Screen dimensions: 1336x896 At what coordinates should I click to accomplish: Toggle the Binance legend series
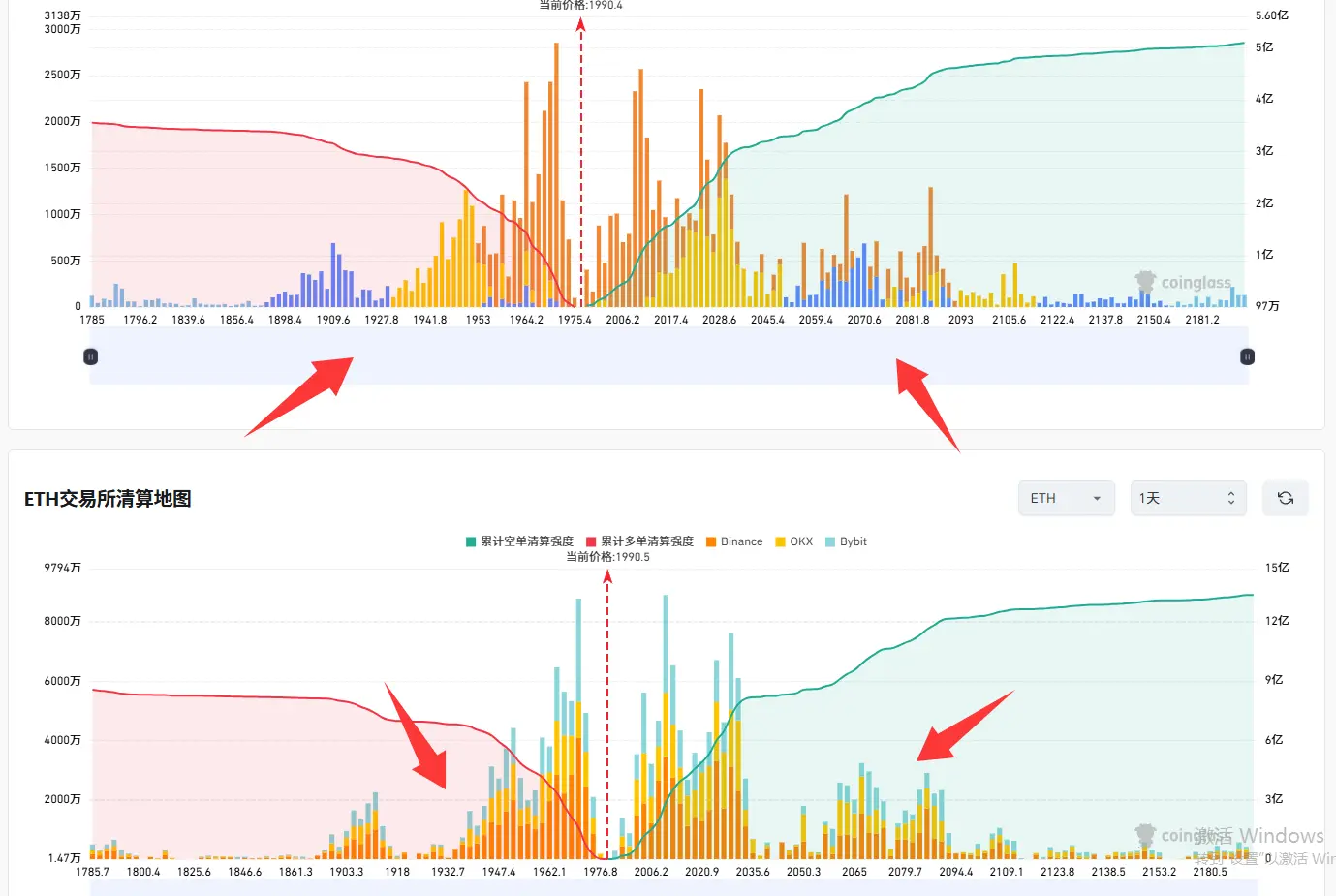(734, 541)
